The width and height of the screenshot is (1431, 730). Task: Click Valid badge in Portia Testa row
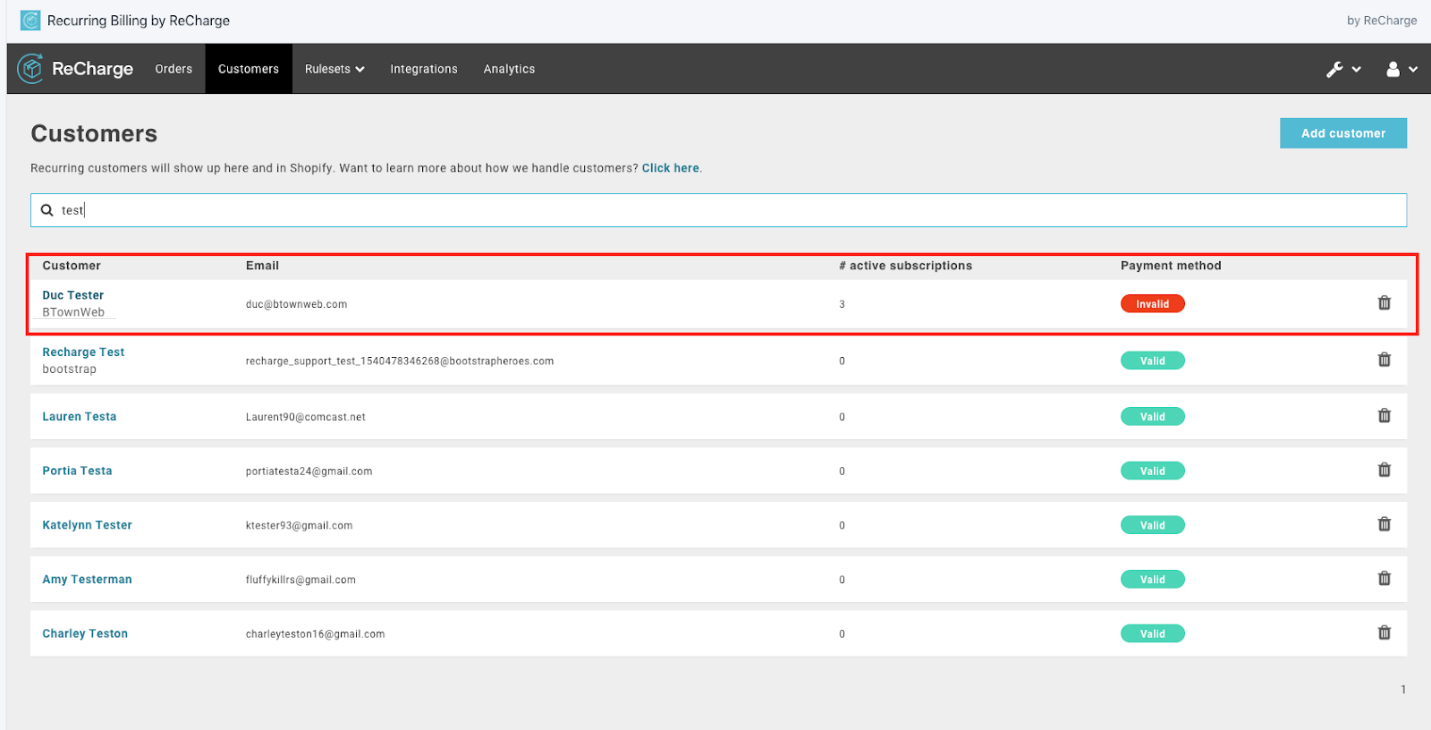[x=1152, y=470]
